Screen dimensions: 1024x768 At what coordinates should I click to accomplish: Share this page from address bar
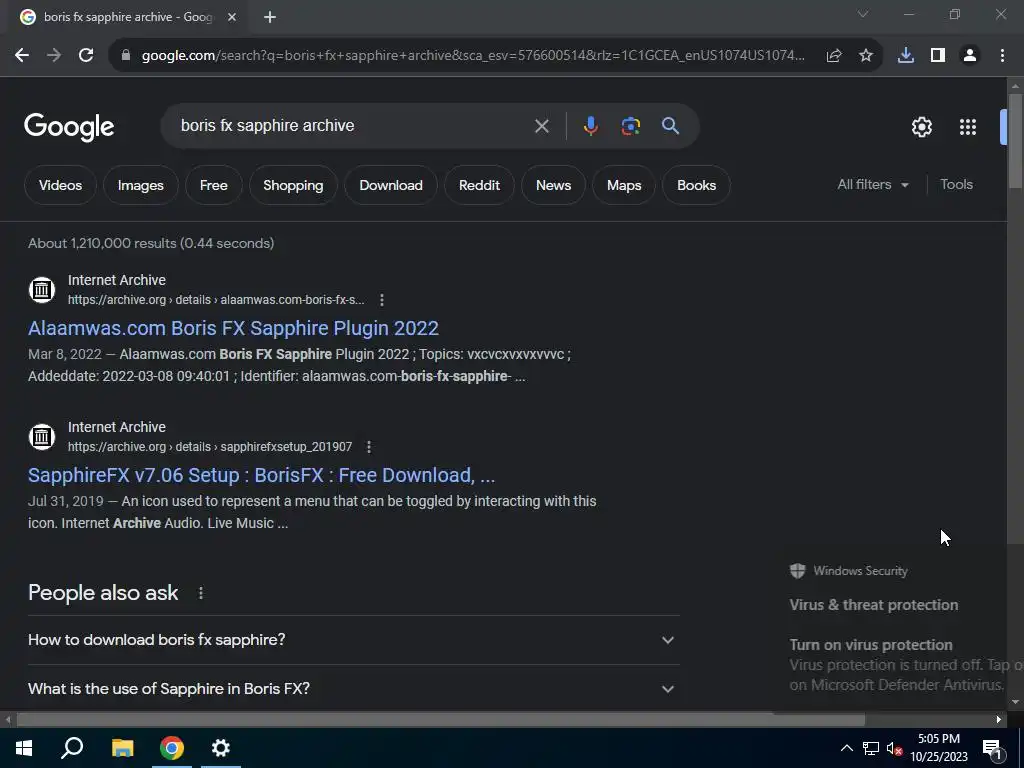[x=834, y=56]
